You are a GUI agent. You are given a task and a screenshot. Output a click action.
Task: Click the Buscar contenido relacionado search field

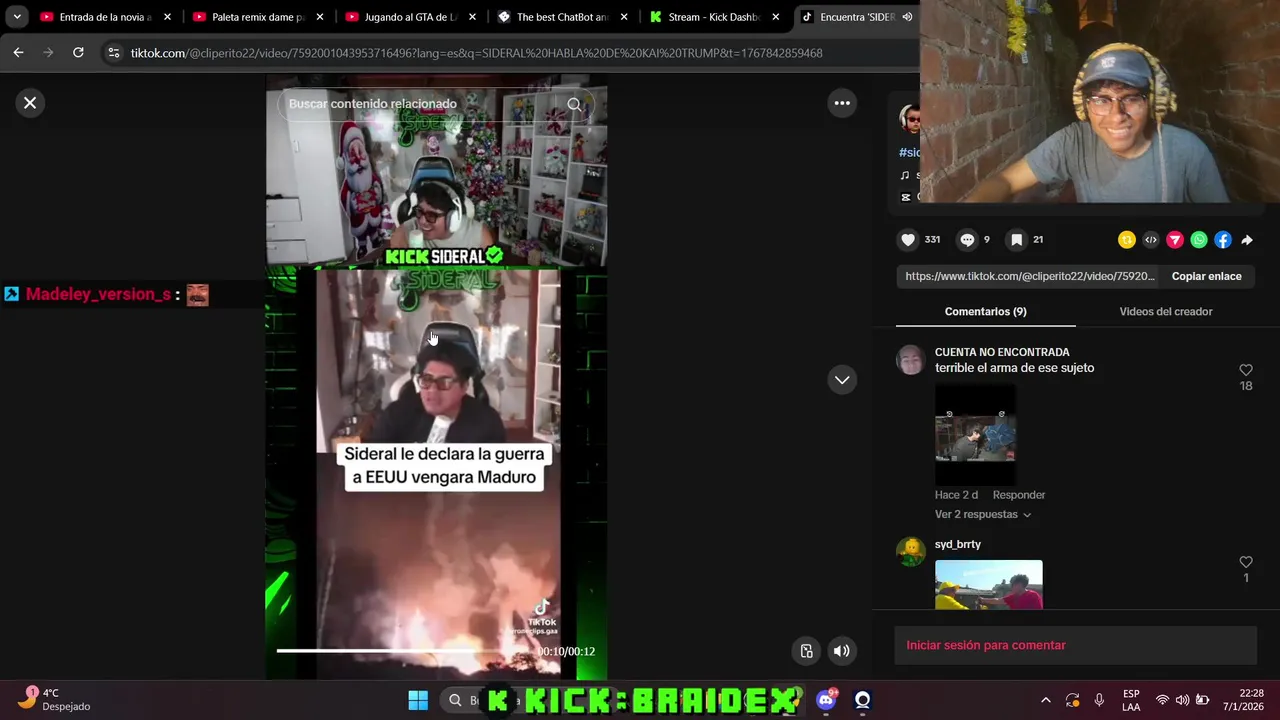[x=425, y=104]
